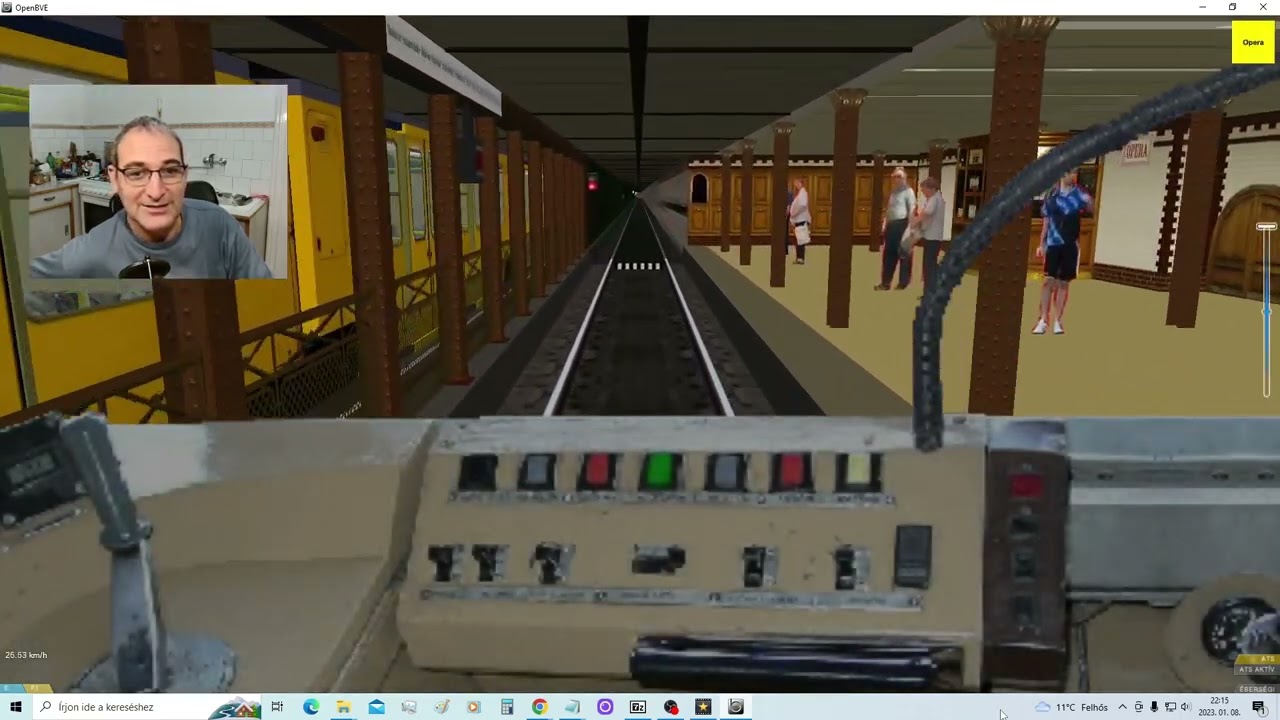Click the Meet Now camera tray icon

(1138, 707)
